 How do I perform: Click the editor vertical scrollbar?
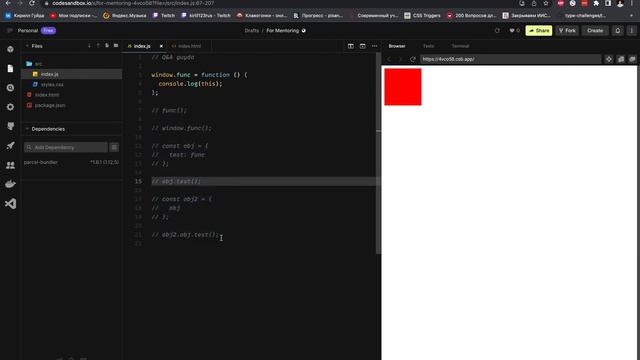click(x=378, y=153)
